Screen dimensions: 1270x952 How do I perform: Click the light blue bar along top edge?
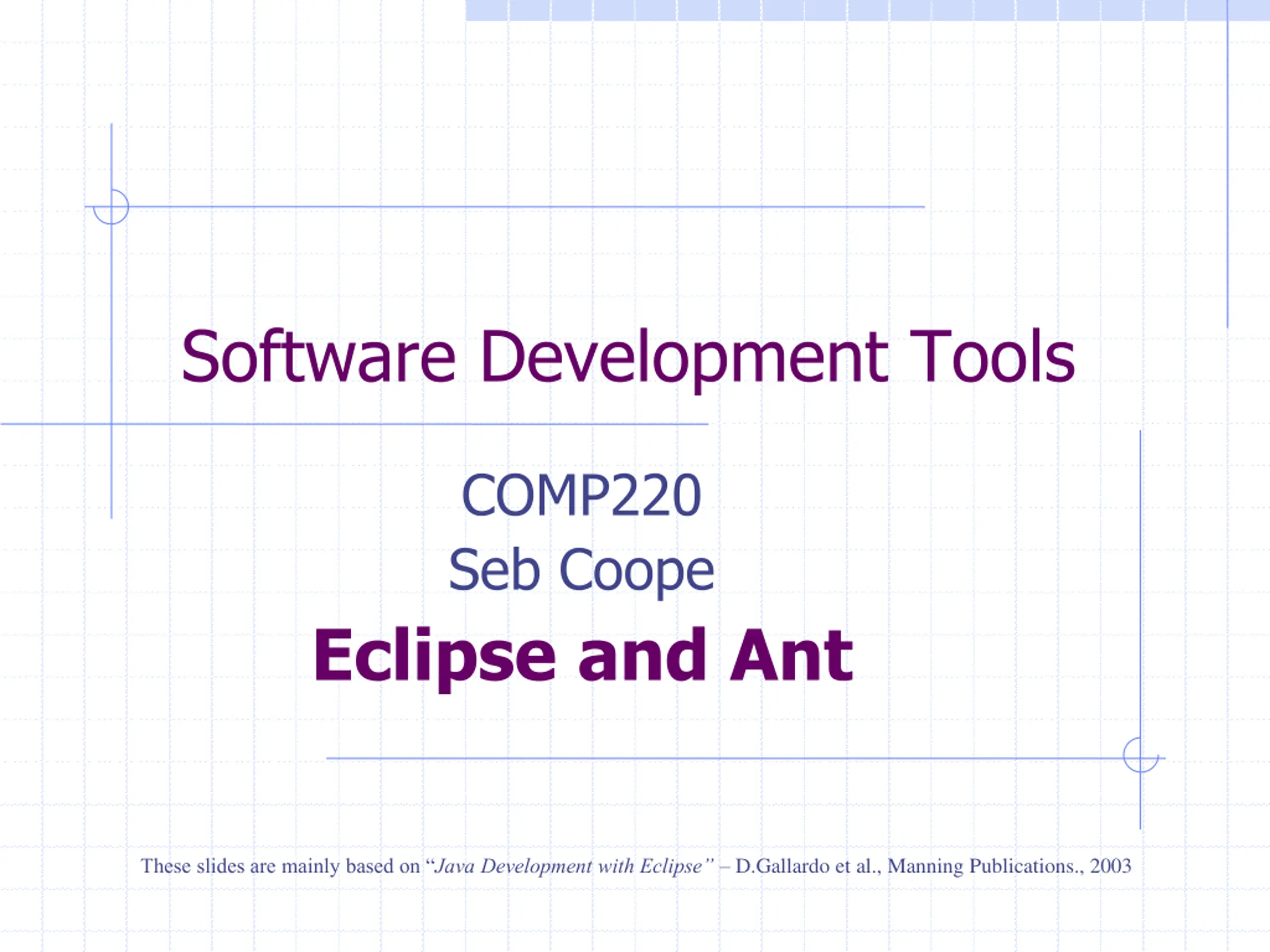tap(868, 10)
